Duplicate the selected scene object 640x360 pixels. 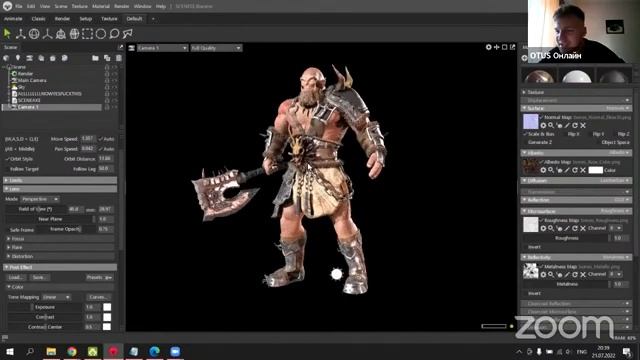[x=107, y=58]
